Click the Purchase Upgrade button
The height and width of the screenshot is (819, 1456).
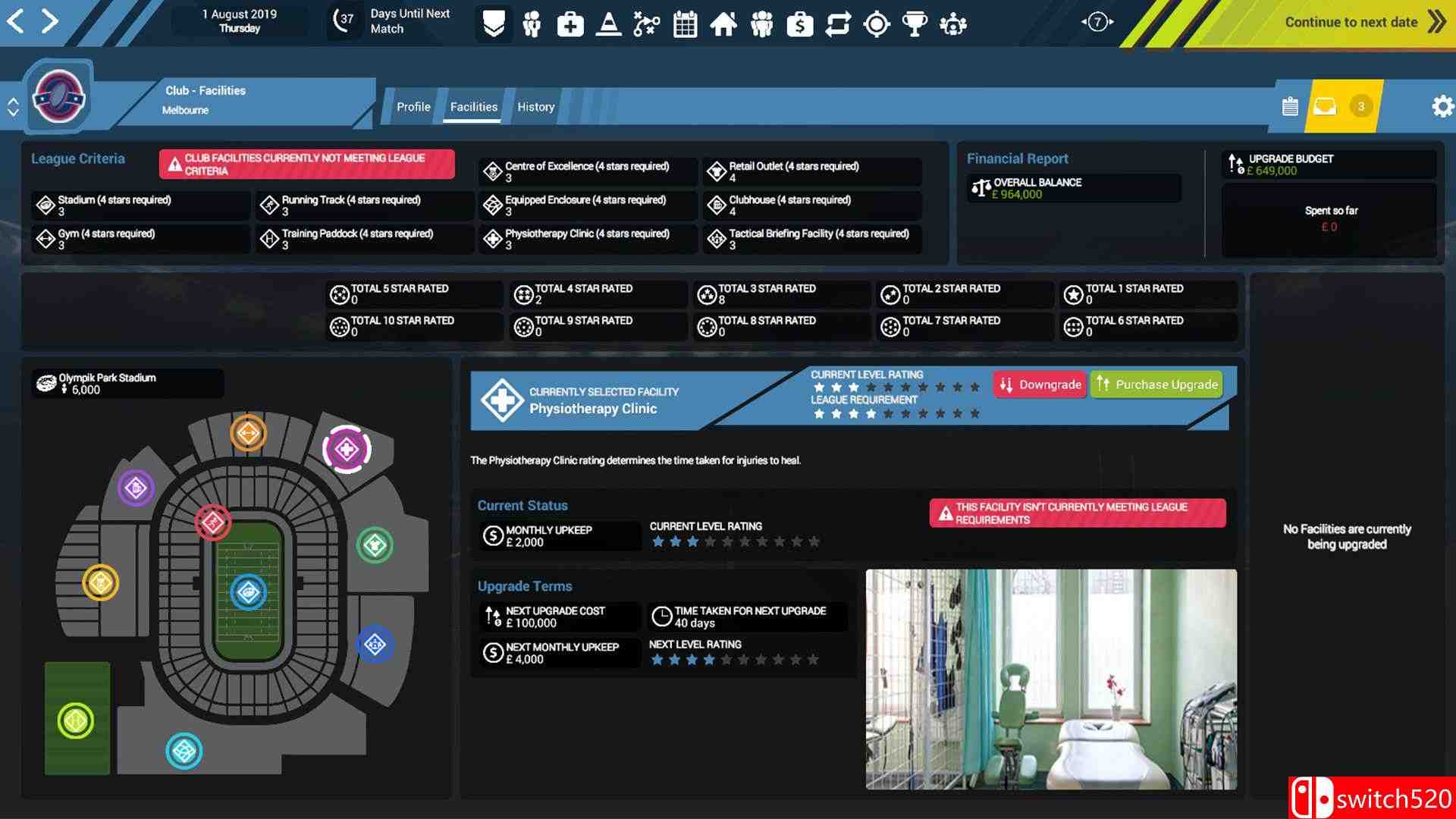(1157, 384)
